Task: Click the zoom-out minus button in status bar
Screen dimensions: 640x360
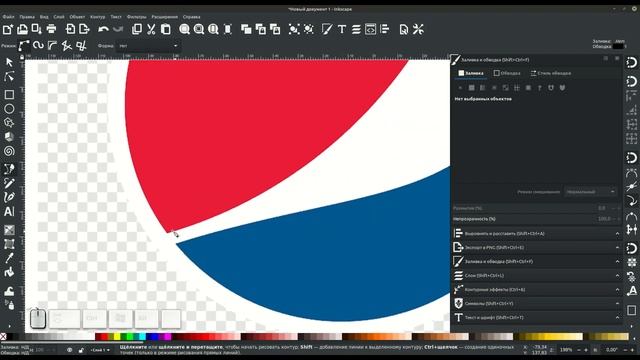Action: tap(579, 350)
